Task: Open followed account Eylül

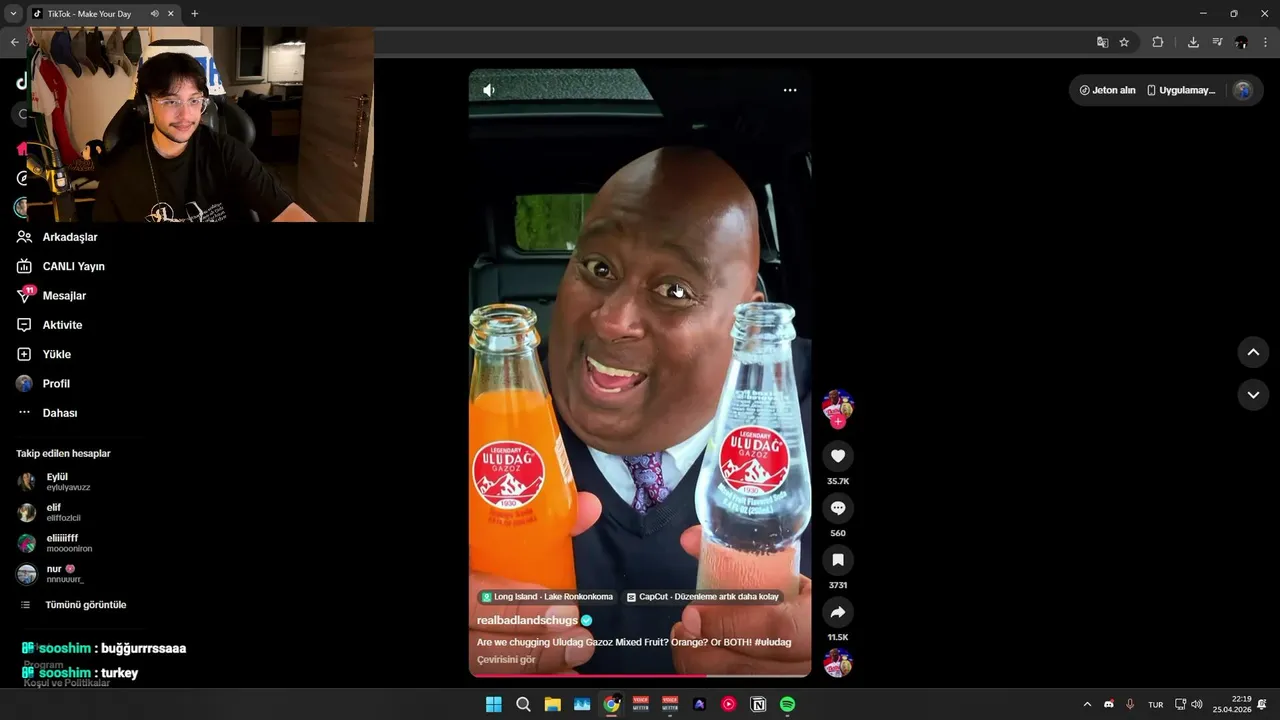Action: [x=54, y=482]
